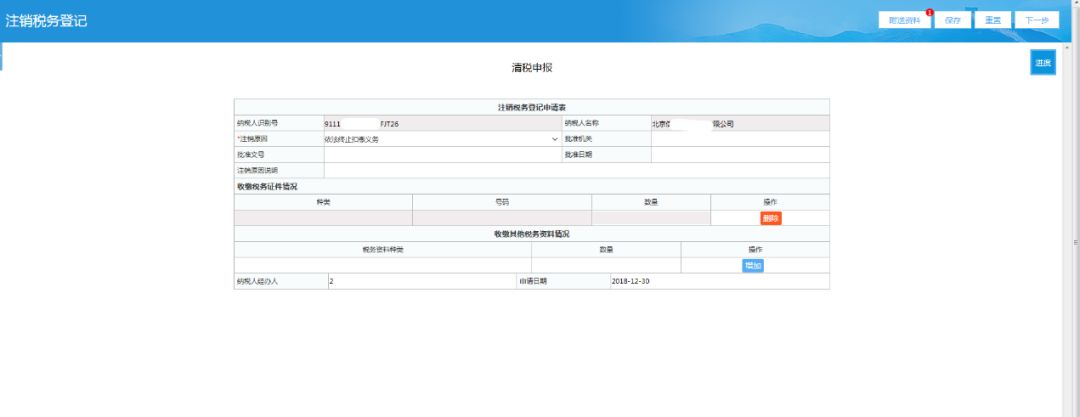This screenshot has height=417, width=1080.
Task: Edit the 纳税人经办人 field containing 2
Action: (422, 281)
